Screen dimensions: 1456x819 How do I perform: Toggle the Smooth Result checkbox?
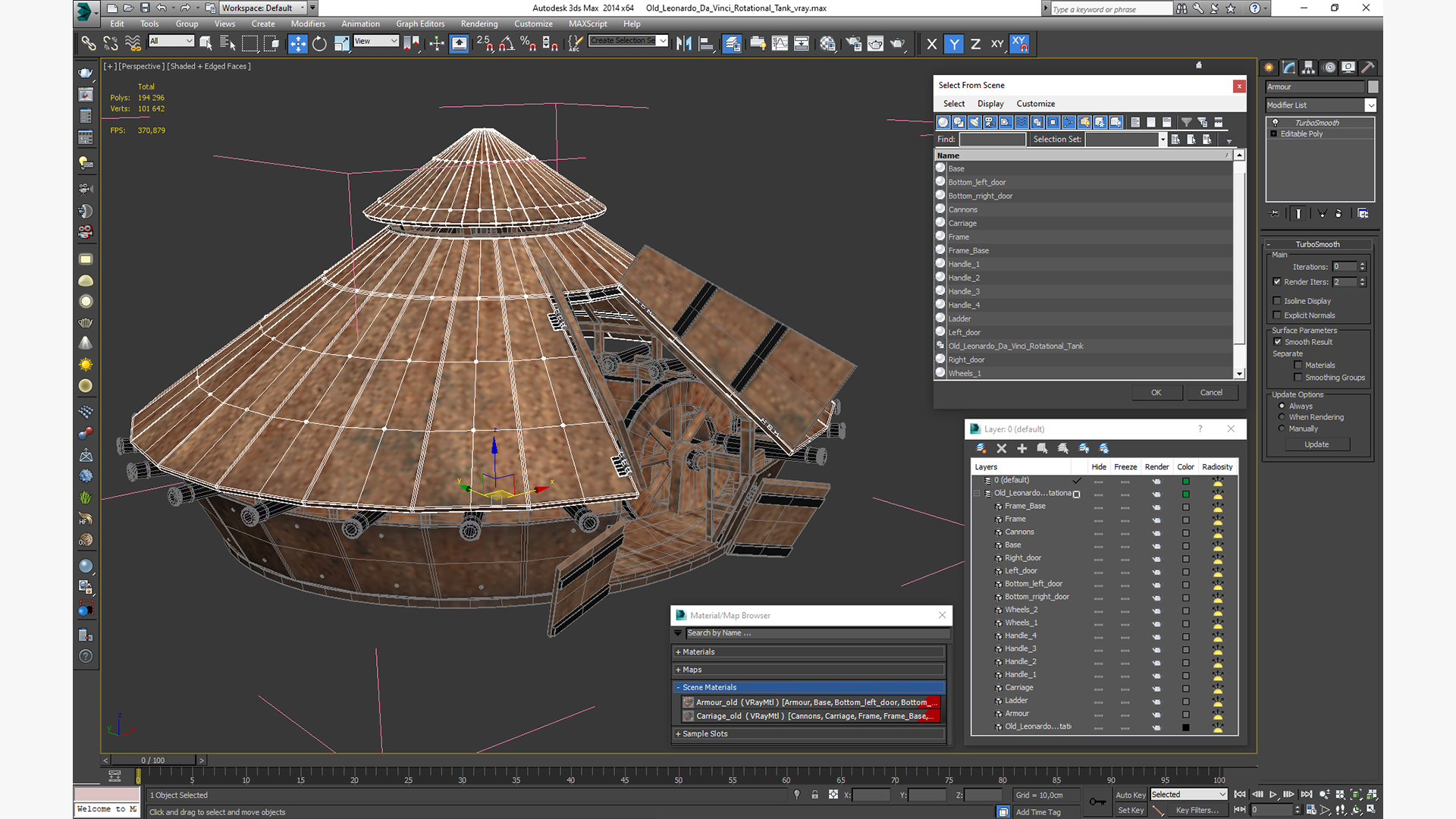click(x=1277, y=342)
